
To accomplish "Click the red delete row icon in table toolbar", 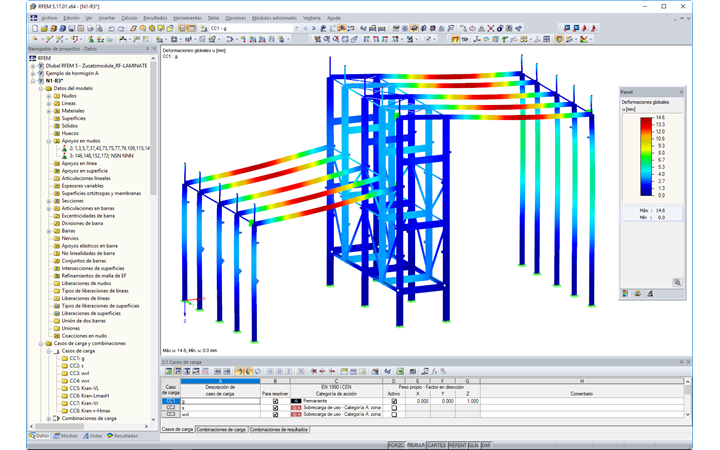I will click(314, 371).
